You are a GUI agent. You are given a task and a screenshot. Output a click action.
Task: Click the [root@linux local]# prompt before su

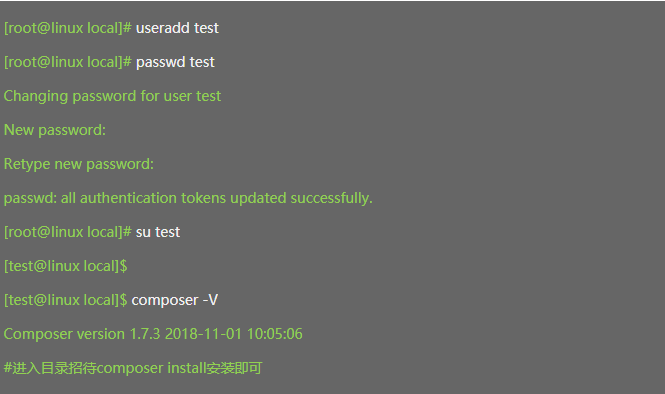[x=67, y=232]
